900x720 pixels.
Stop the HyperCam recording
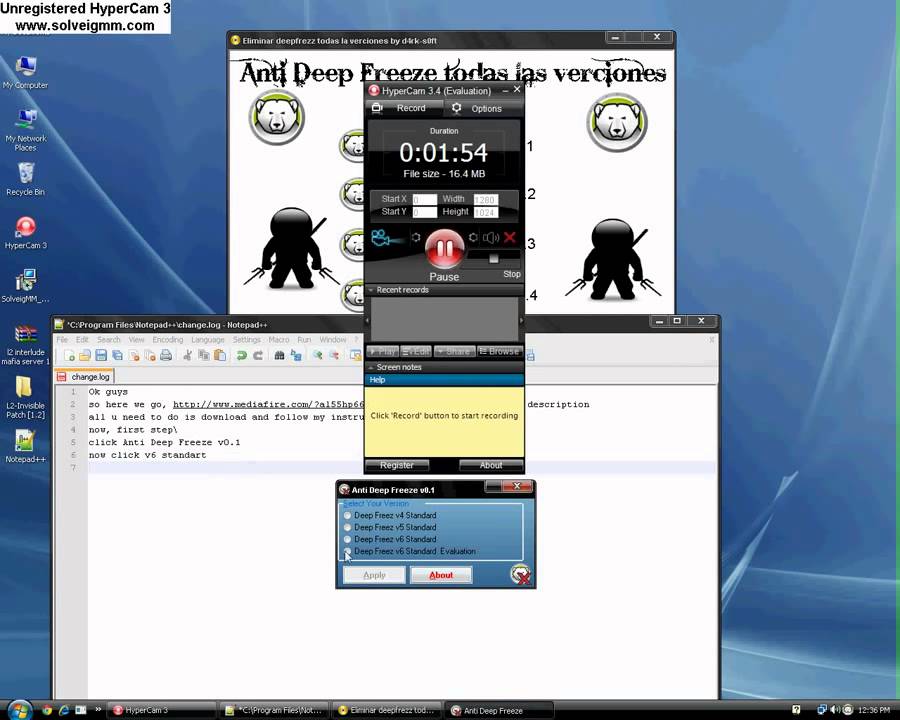click(511, 274)
